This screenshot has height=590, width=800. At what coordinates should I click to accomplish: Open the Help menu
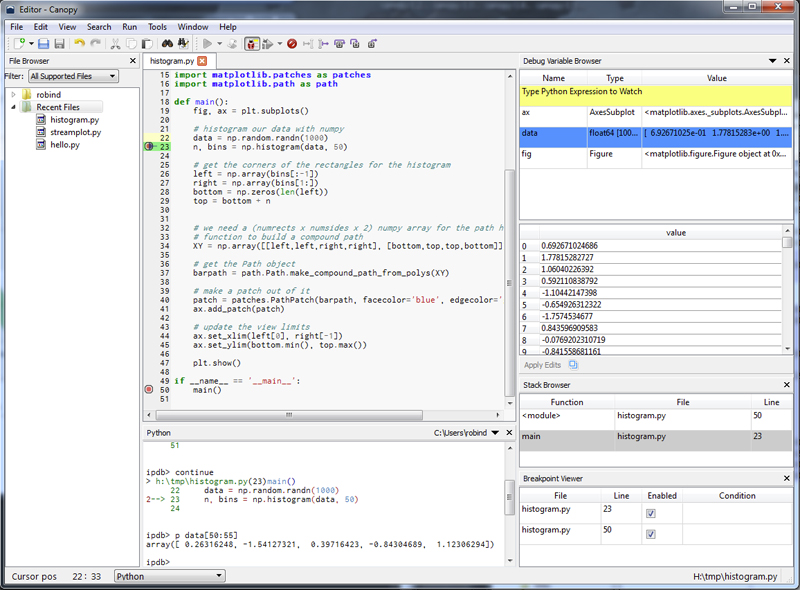pyautogui.click(x=228, y=27)
